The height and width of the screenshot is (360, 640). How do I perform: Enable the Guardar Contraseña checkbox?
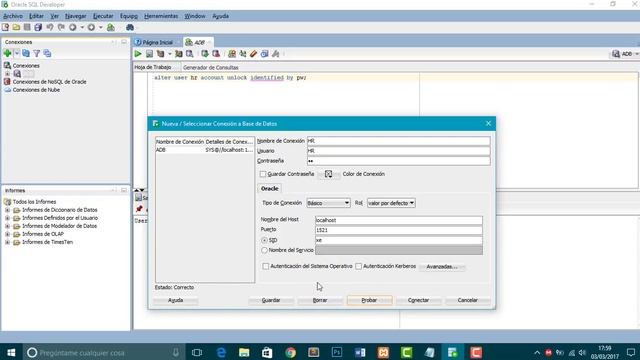click(x=263, y=174)
